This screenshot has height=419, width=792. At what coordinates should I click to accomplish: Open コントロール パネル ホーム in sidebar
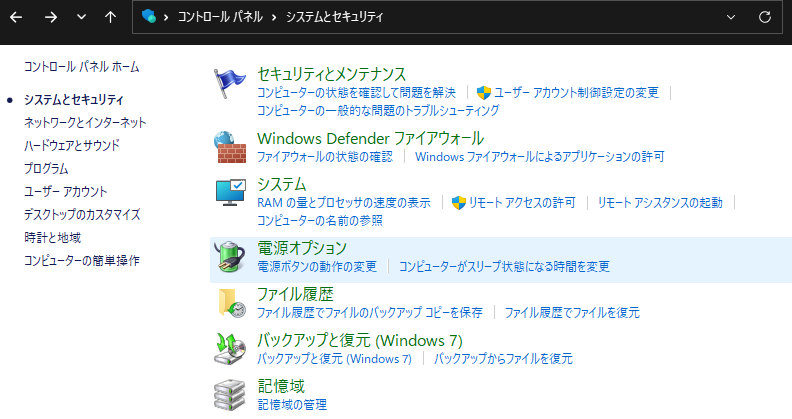[81, 67]
